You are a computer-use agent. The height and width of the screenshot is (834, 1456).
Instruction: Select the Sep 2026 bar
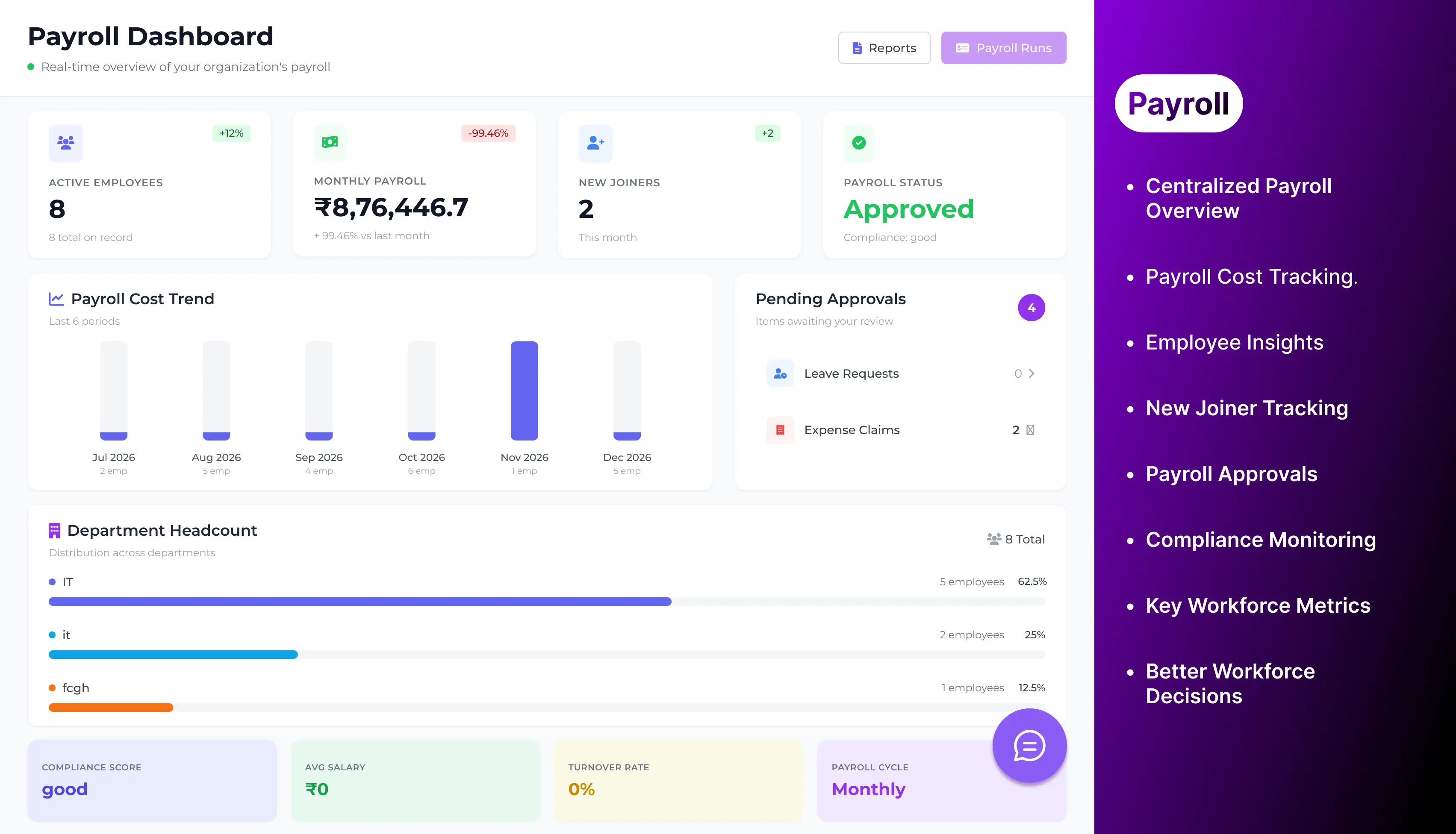pyautogui.click(x=318, y=391)
